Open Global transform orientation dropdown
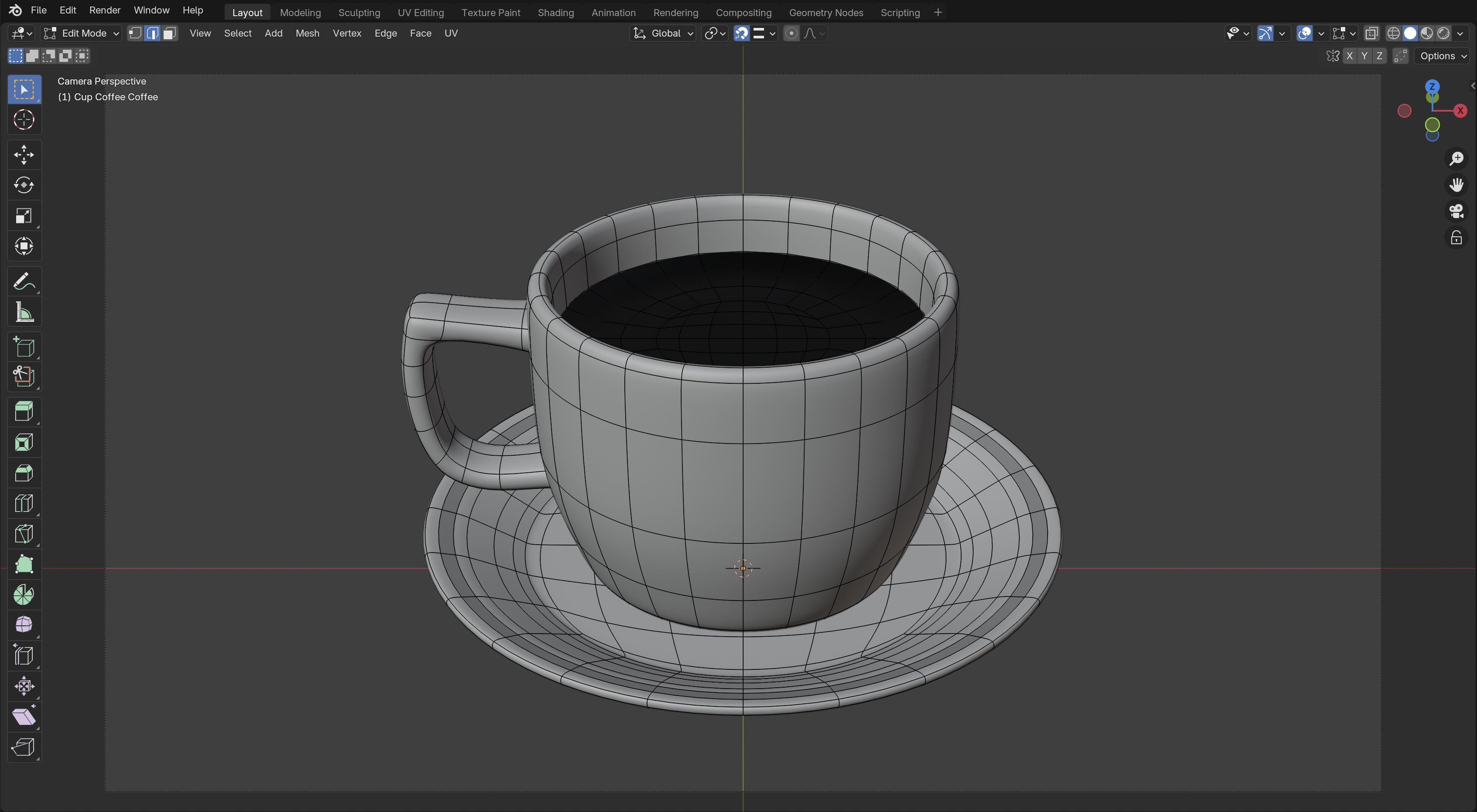The image size is (1477, 812). click(x=663, y=33)
